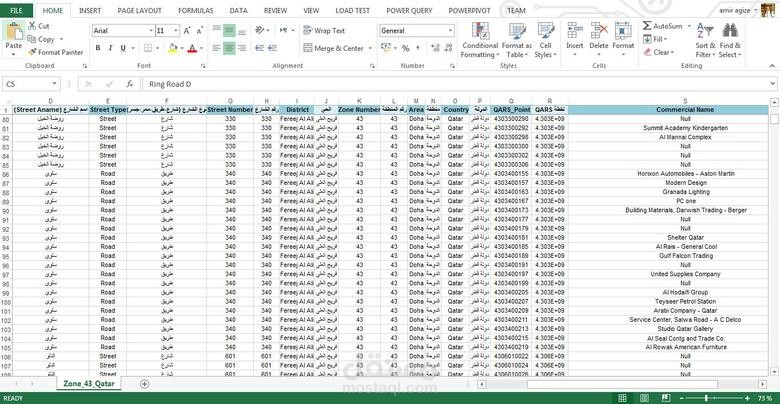This screenshot has width=780, height=404.
Task: Open the FILE tab
Action: tap(16, 10)
